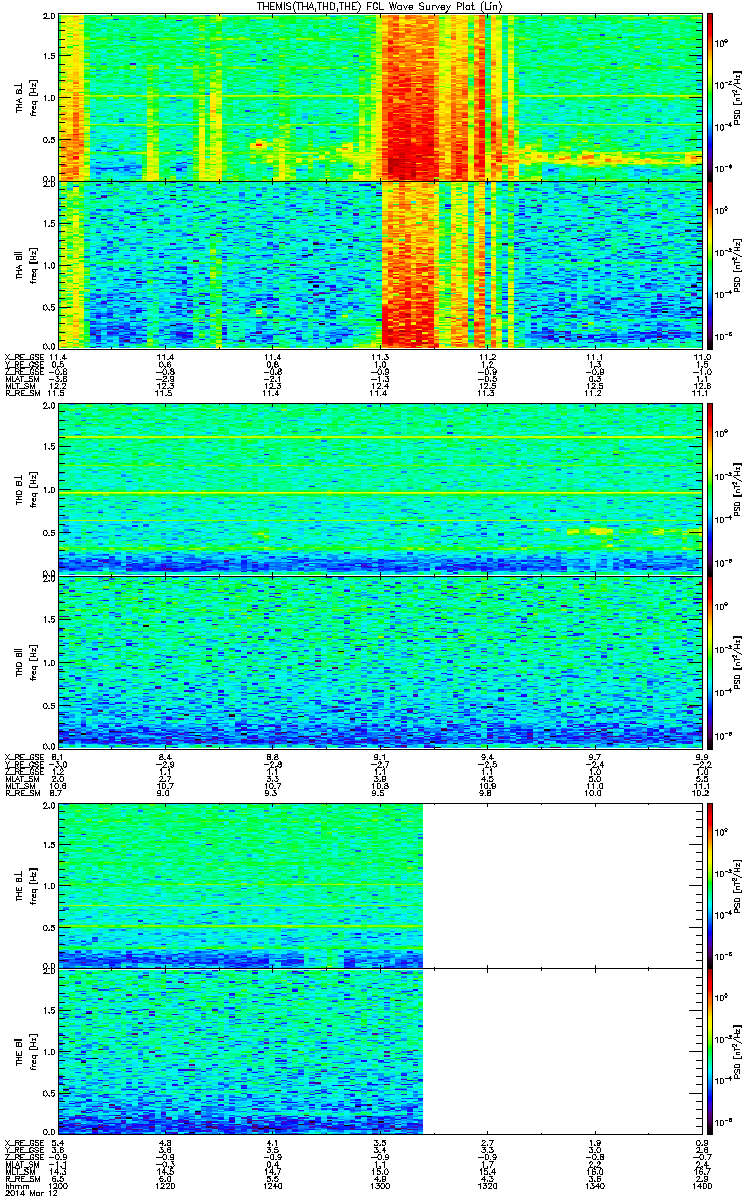750x1200 pixels.
Task: Click the 1200 time tick label
Action: pyautogui.click(x=59, y=1184)
